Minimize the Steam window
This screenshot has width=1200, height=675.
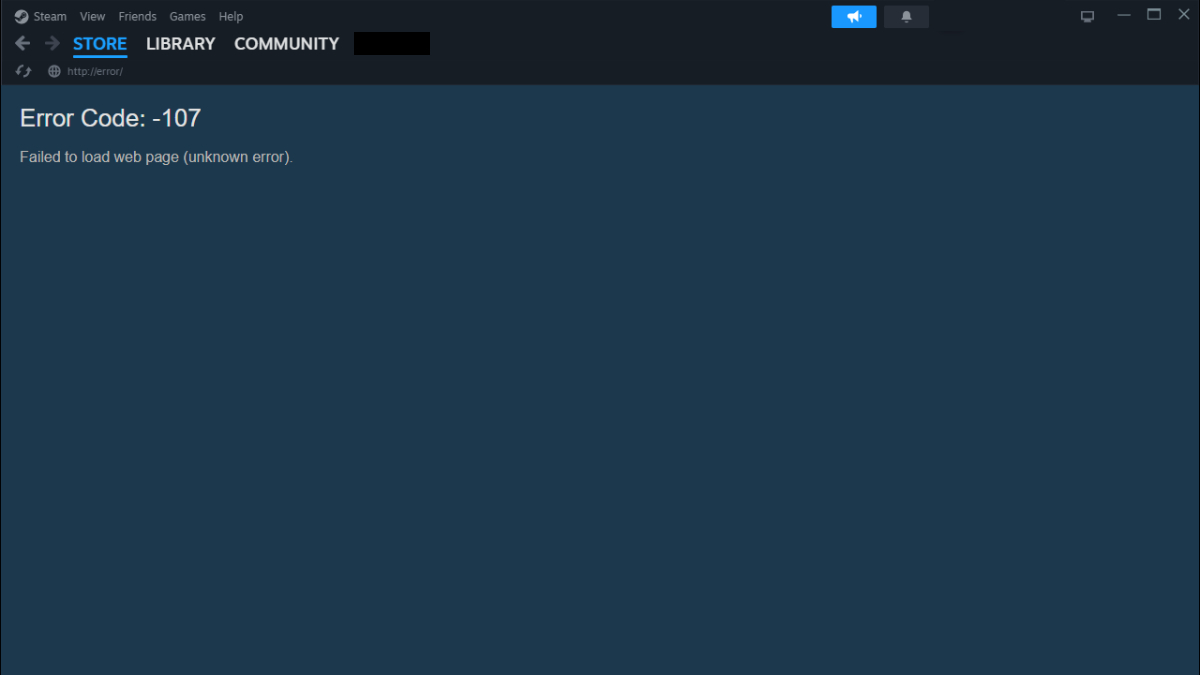click(x=1124, y=14)
